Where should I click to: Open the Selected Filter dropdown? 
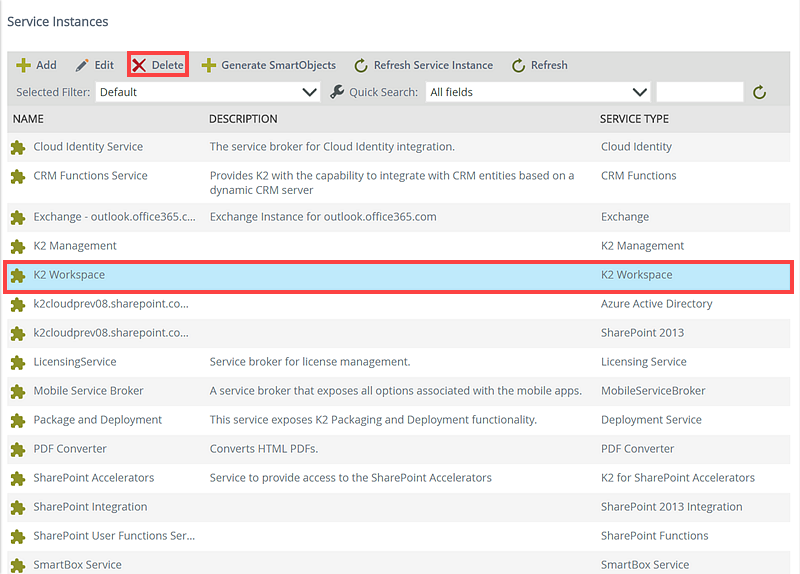(208, 92)
